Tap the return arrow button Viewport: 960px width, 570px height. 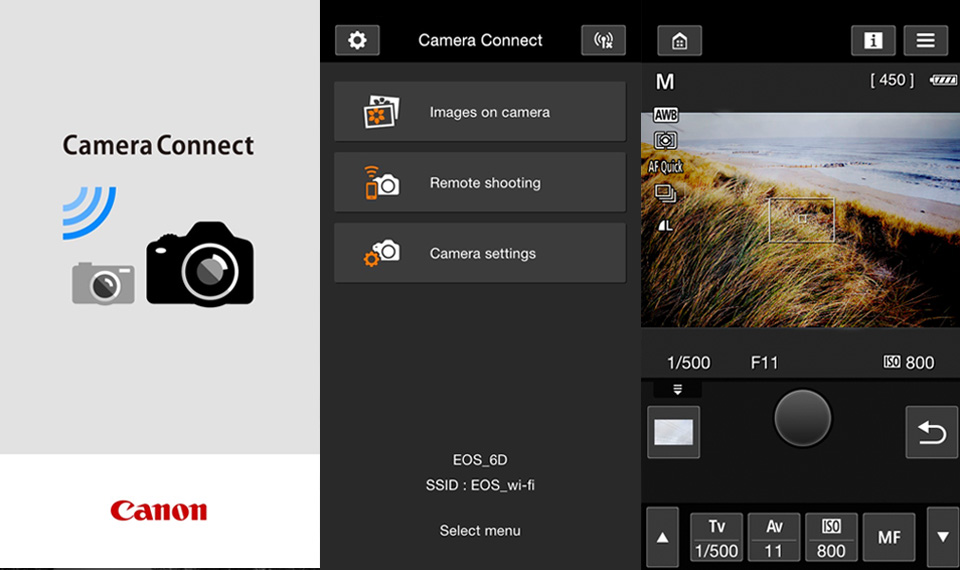pos(931,432)
